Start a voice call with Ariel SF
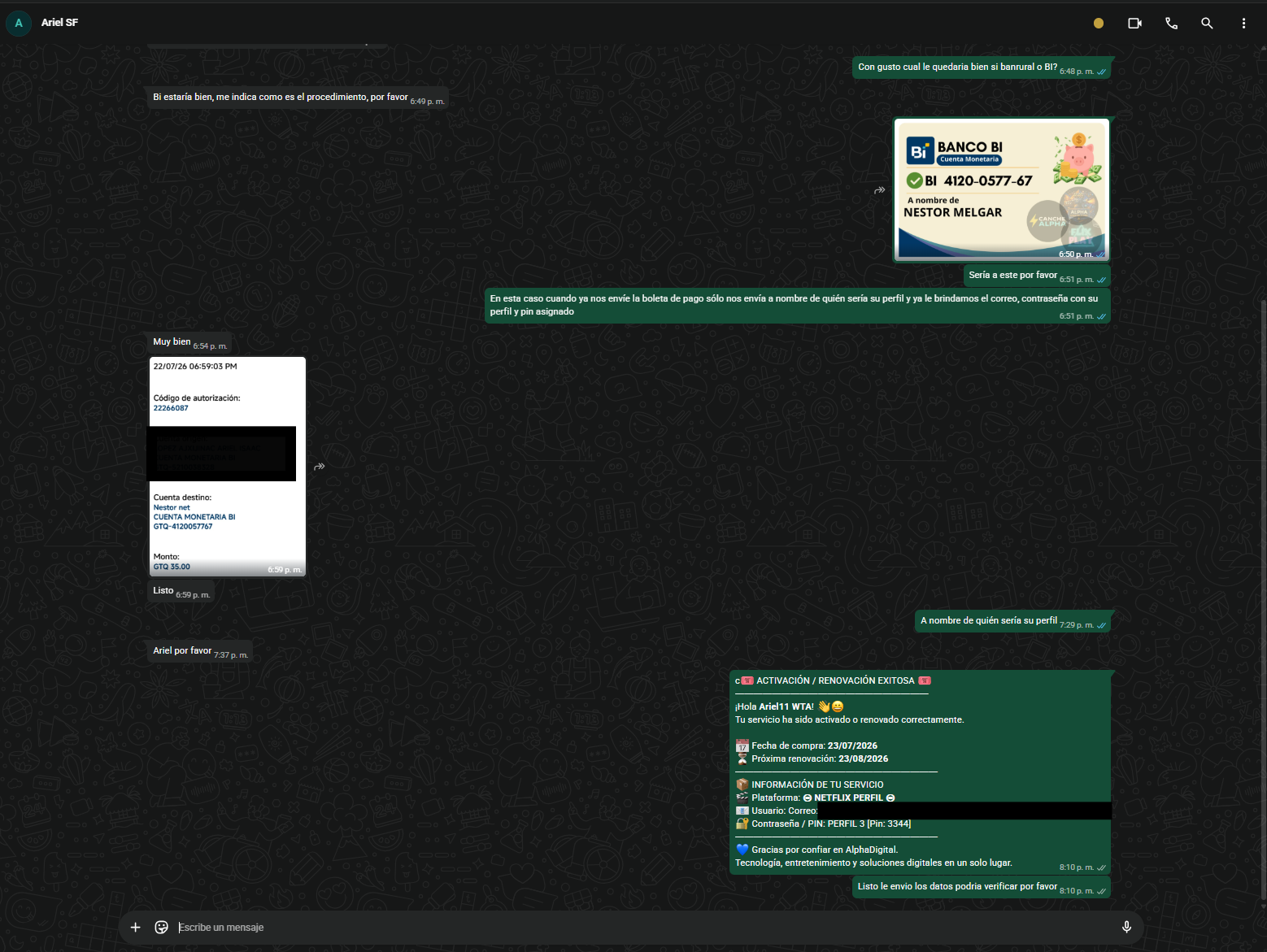 pos(1171,24)
